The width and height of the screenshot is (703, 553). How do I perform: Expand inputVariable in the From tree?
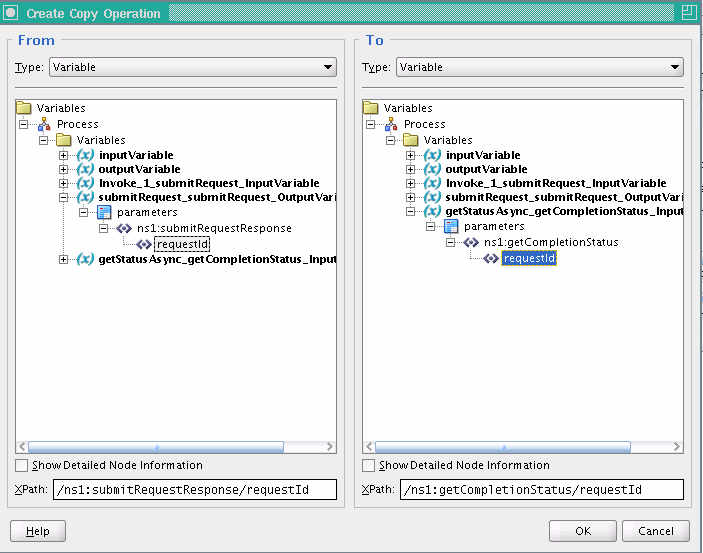point(63,156)
